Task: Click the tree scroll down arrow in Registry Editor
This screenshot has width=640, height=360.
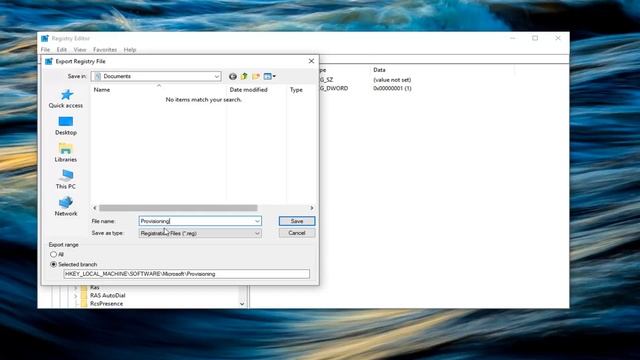Action: tap(242, 304)
